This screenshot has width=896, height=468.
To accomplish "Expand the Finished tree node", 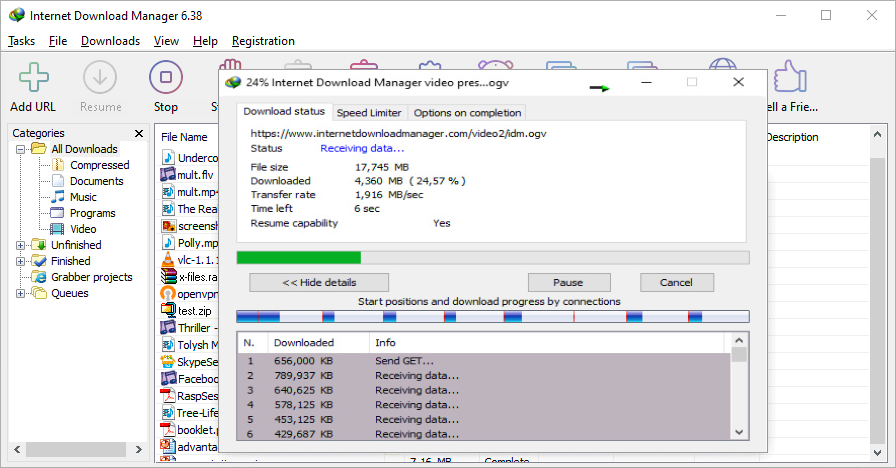I will pyautogui.click(x=21, y=261).
